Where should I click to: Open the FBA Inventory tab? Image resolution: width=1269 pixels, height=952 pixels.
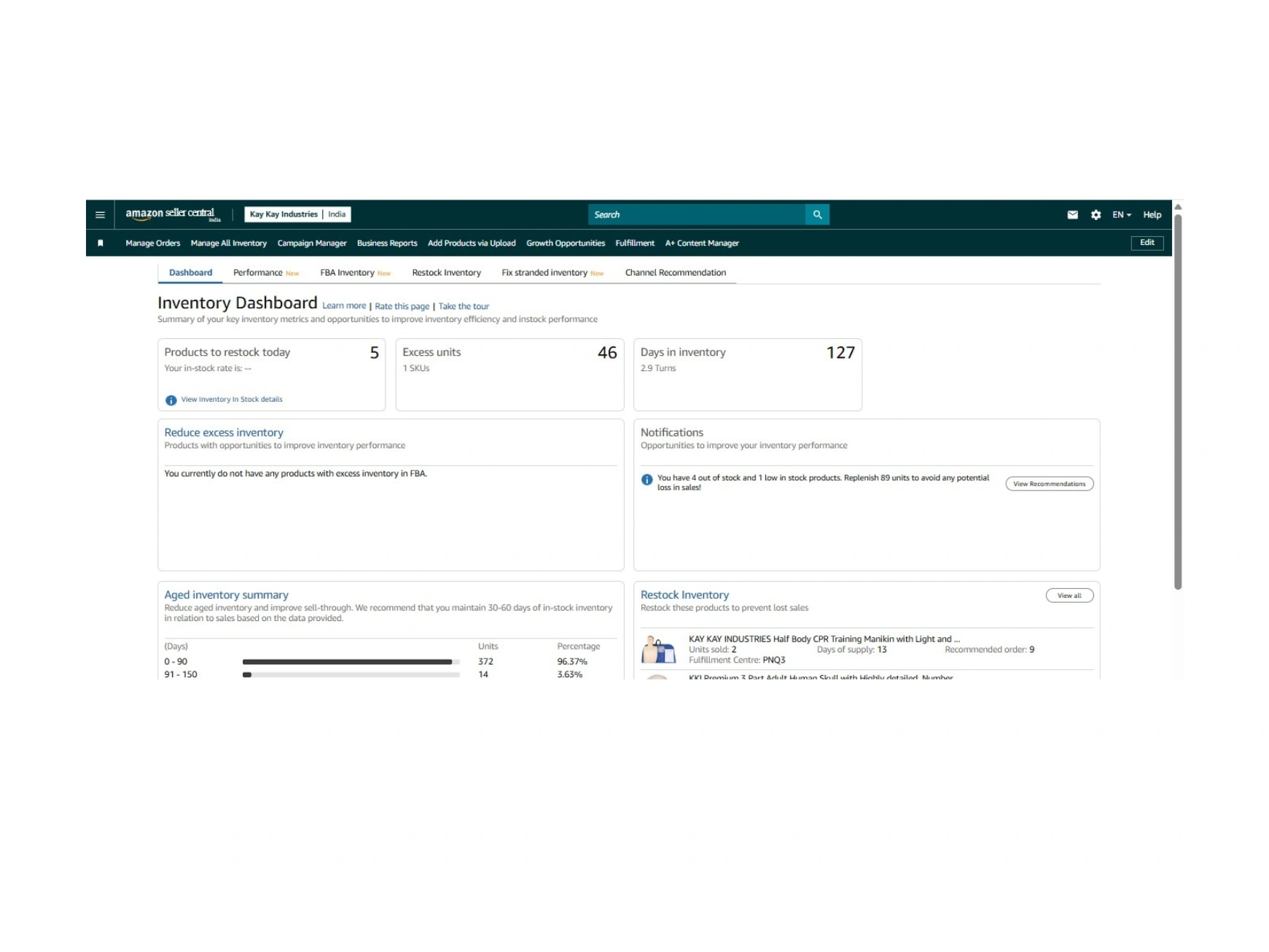(x=355, y=273)
